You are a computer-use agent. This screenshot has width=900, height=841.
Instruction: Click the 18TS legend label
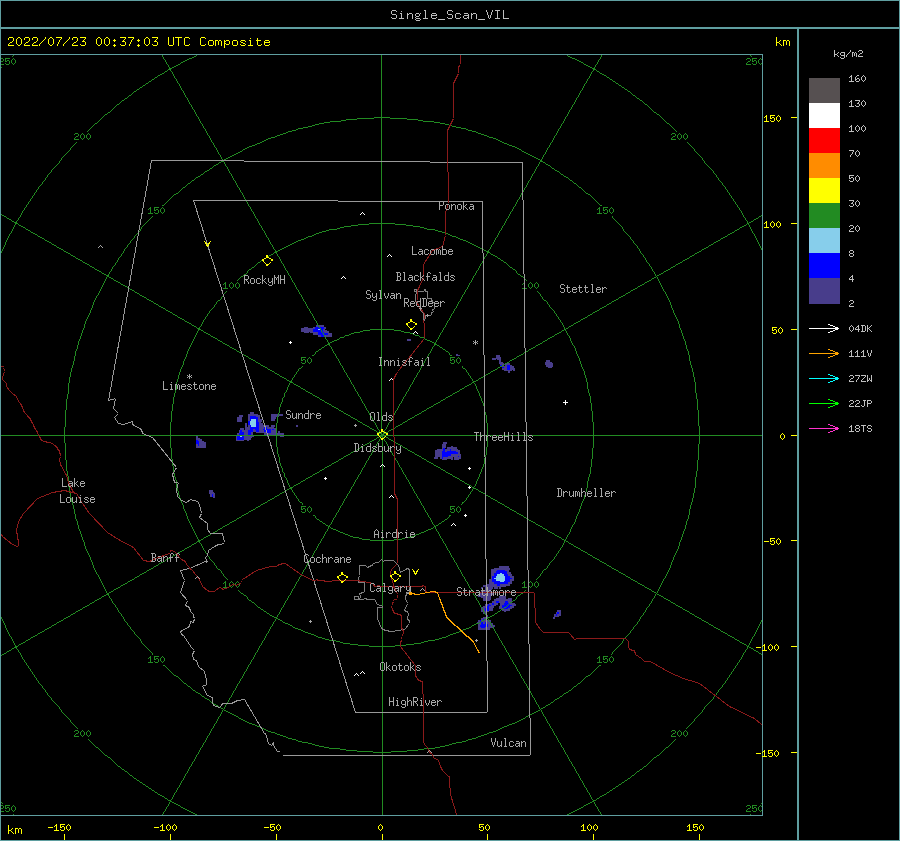point(860,428)
